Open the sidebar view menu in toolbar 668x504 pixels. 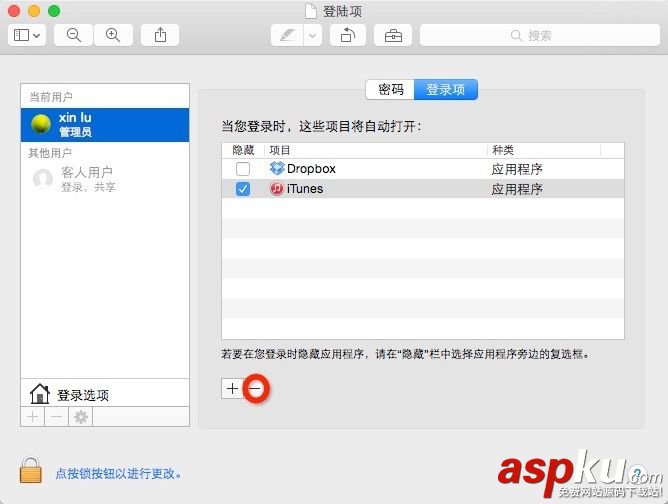(27, 35)
